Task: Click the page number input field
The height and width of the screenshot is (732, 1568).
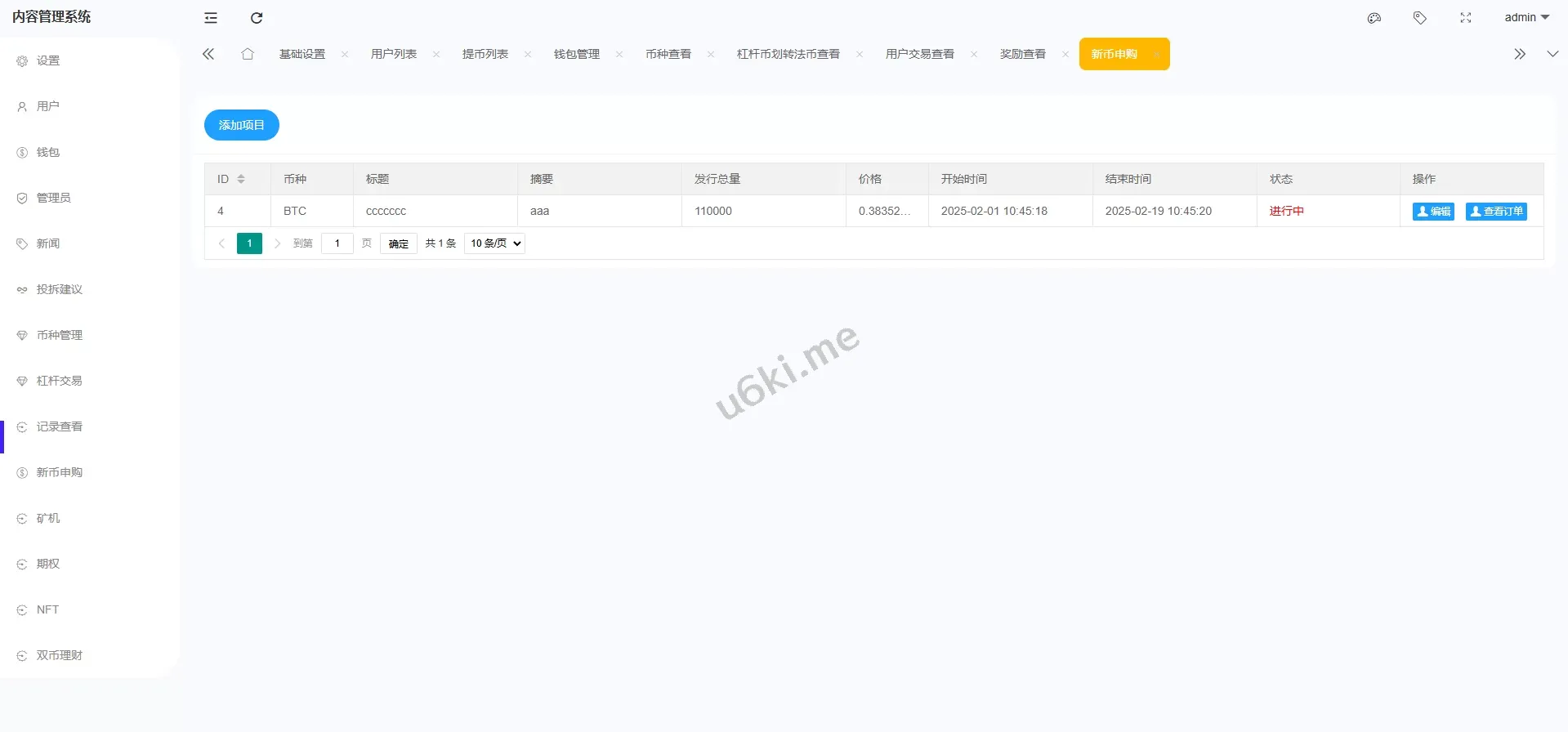Action: (337, 243)
